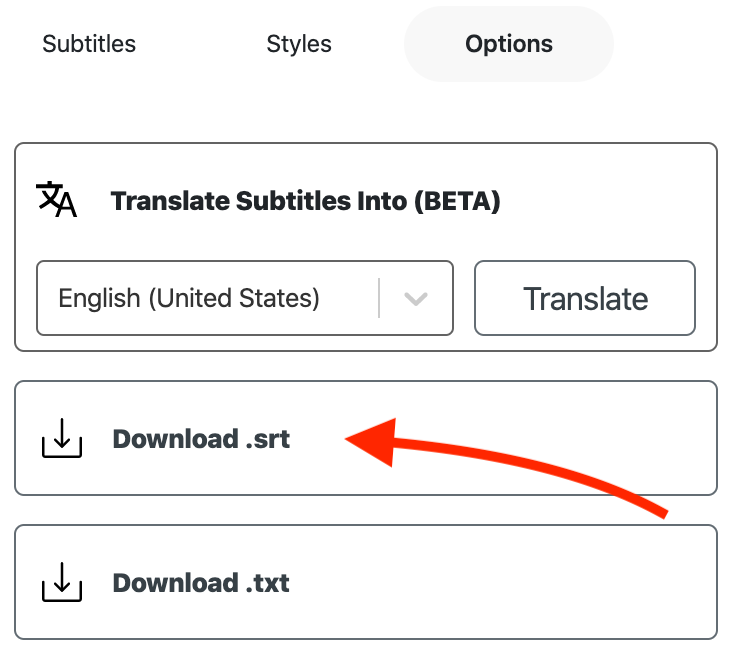Click the divider line inside language selector

click(x=379, y=298)
